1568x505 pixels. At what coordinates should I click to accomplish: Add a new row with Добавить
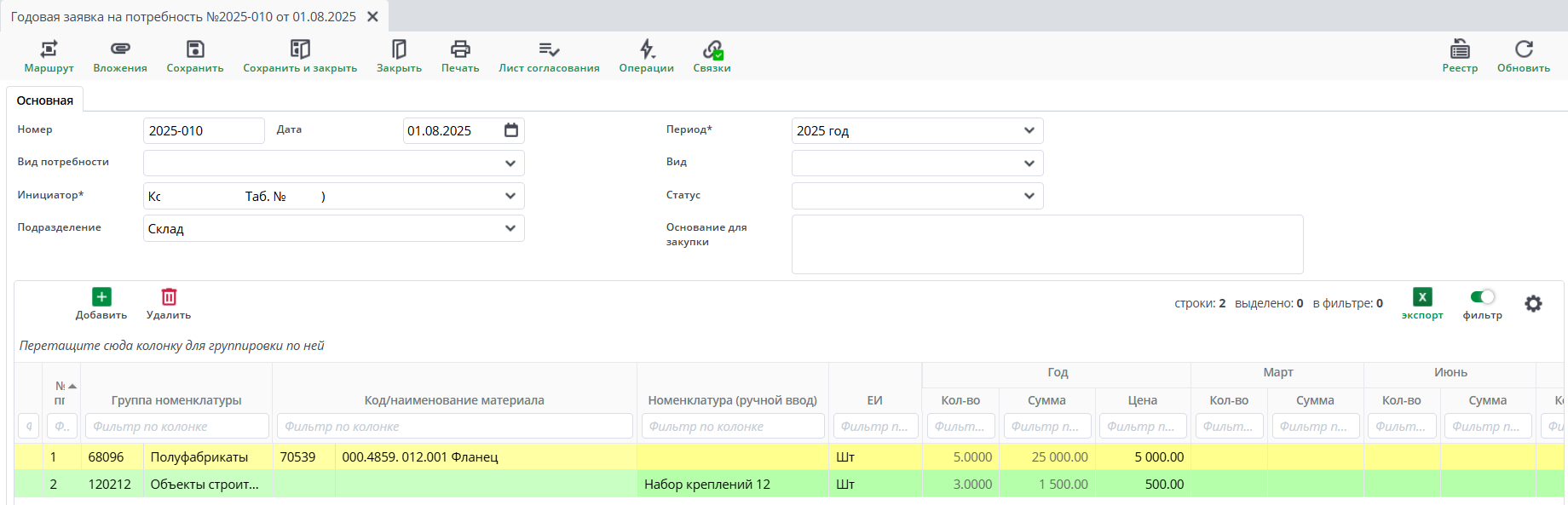[101, 303]
